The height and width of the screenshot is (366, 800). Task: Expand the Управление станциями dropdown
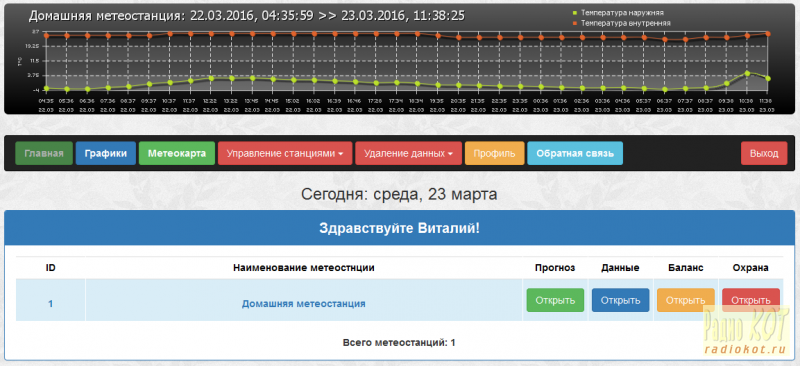285,154
